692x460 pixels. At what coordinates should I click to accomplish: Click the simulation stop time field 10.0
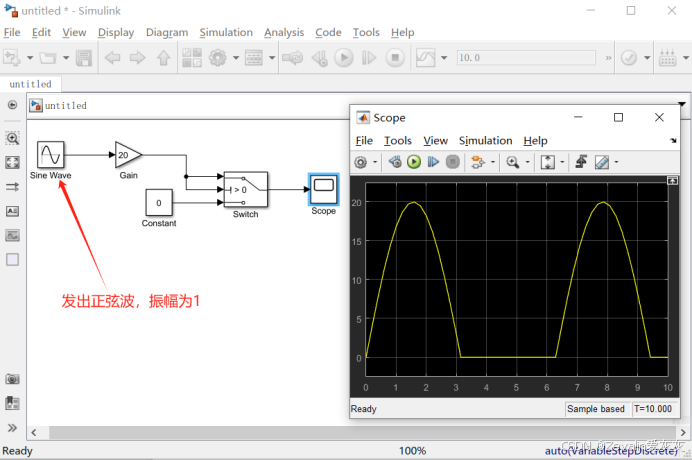pos(526,58)
